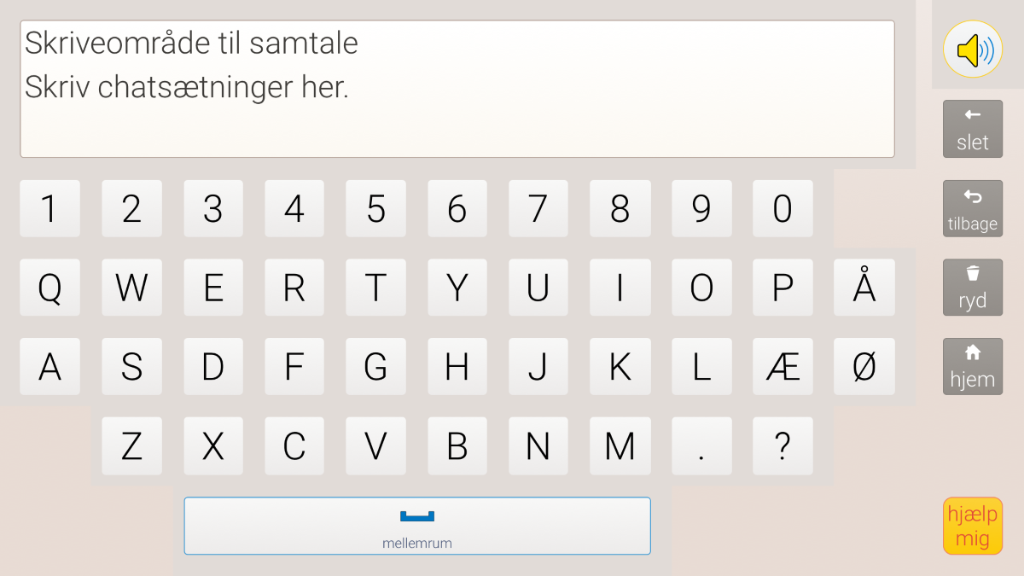Screen dimensions: 1024x576
Task: Type the letter Å key
Action: click(864, 288)
